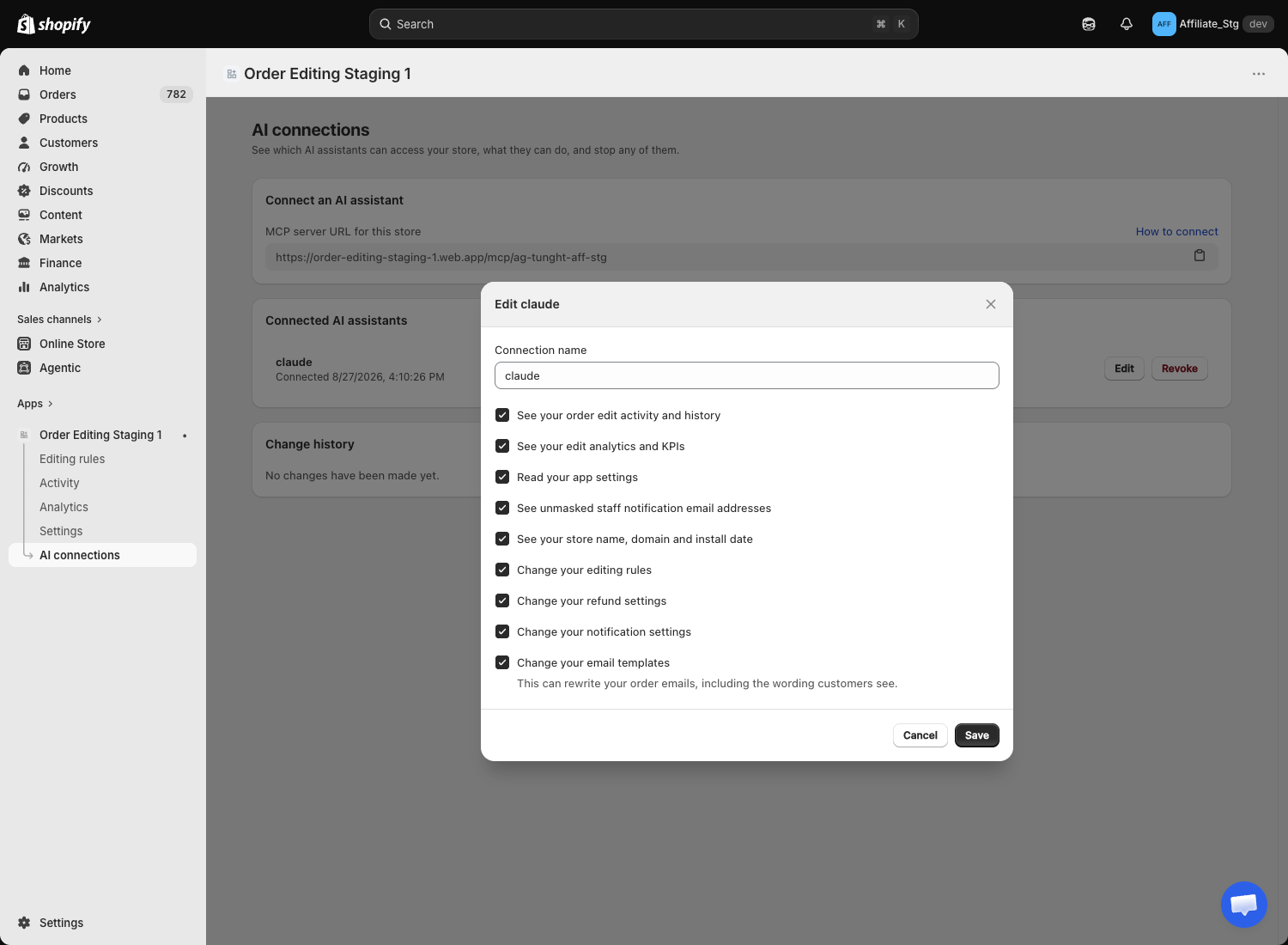Screen dimensions: 1288x945
Task: Uncheck Change your editing rules
Action: tap(502, 570)
